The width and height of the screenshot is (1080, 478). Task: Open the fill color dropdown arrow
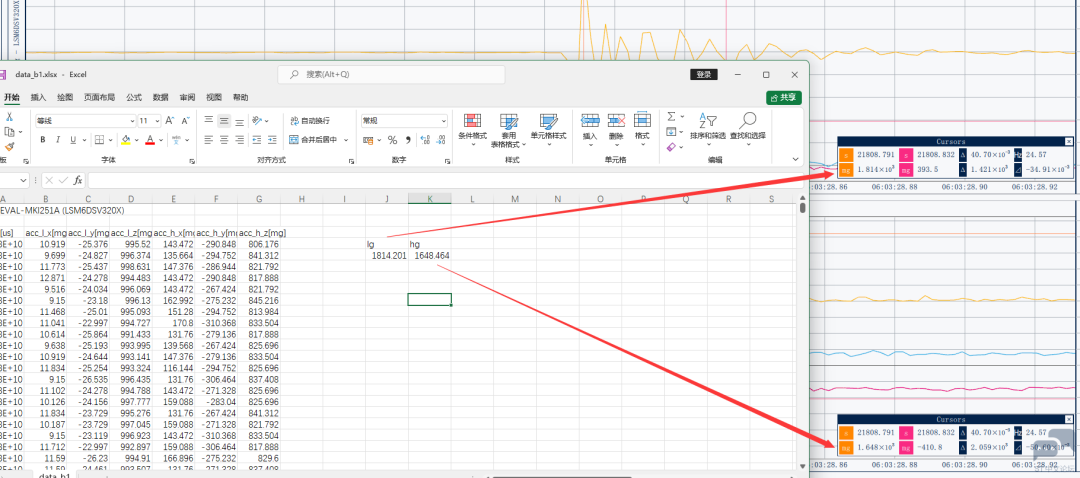click(136, 140)
